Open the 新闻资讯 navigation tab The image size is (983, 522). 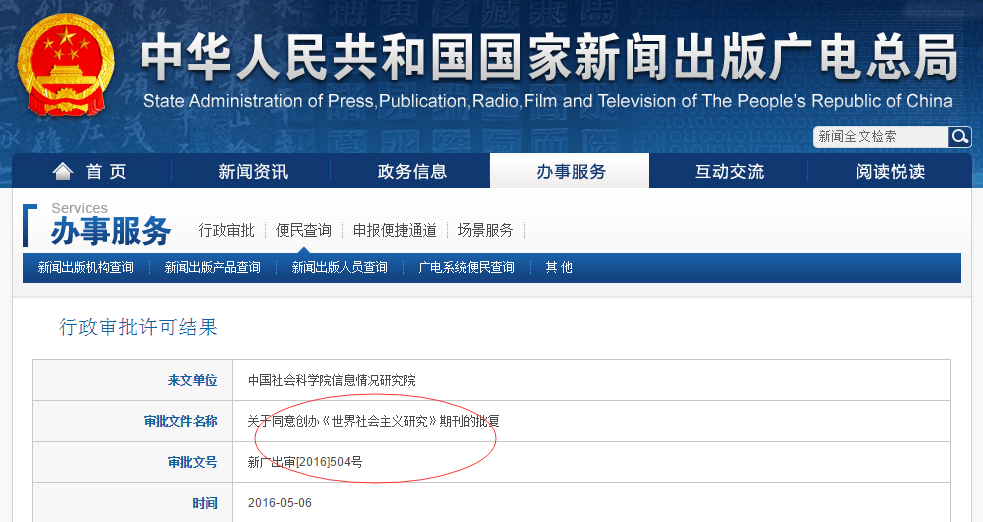[x=253, y=171]
